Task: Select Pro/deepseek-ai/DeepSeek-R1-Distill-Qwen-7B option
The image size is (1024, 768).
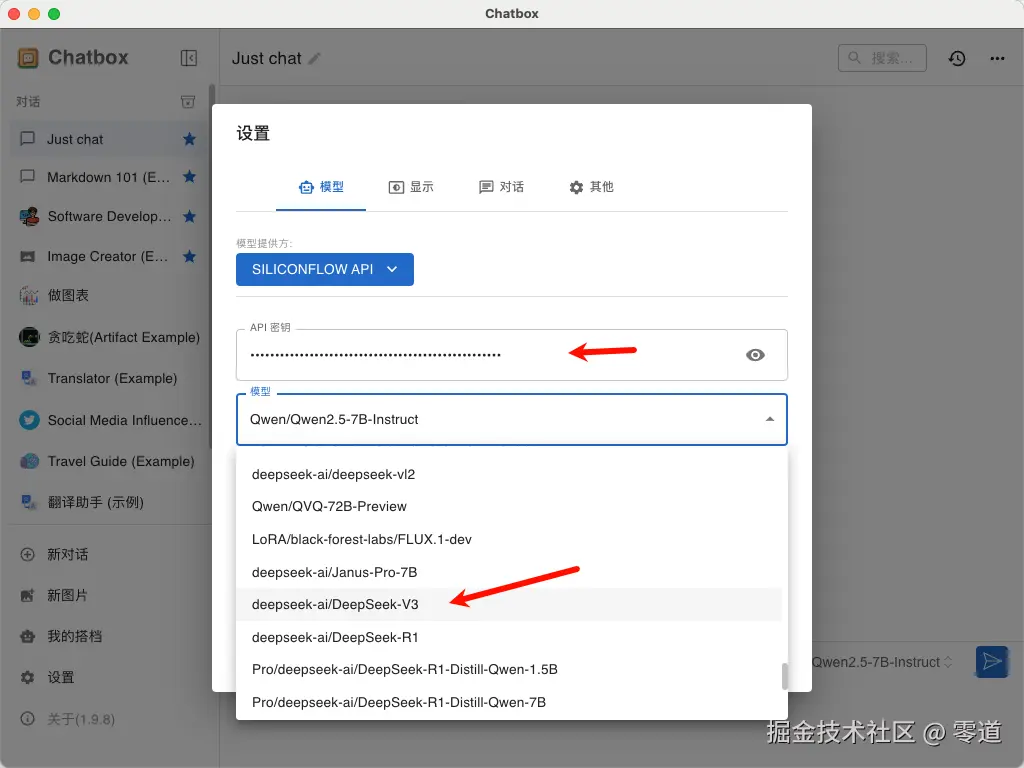Action: pos(509,703)
